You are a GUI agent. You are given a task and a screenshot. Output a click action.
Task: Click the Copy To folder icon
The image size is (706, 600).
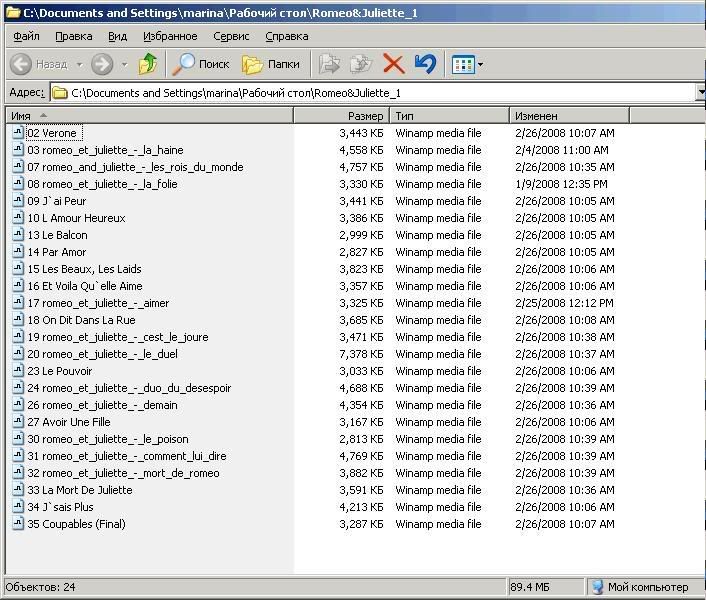[x=362, y=64]
